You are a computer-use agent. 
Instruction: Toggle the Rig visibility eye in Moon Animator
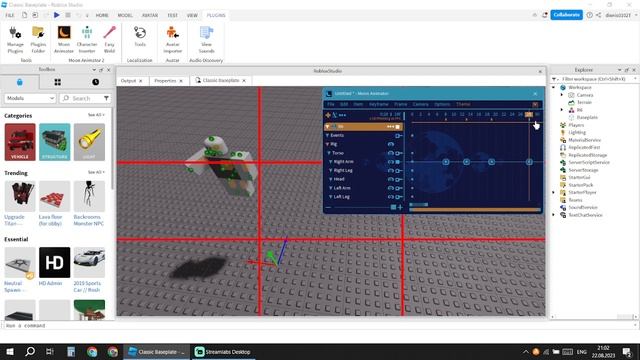(391, 144)
